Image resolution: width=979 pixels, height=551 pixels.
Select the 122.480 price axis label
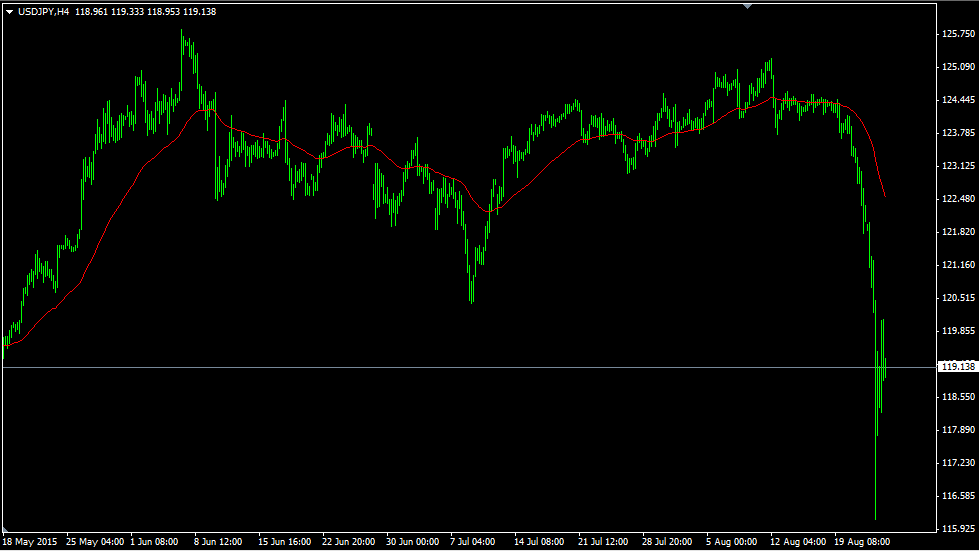click(x=958, y=199)
